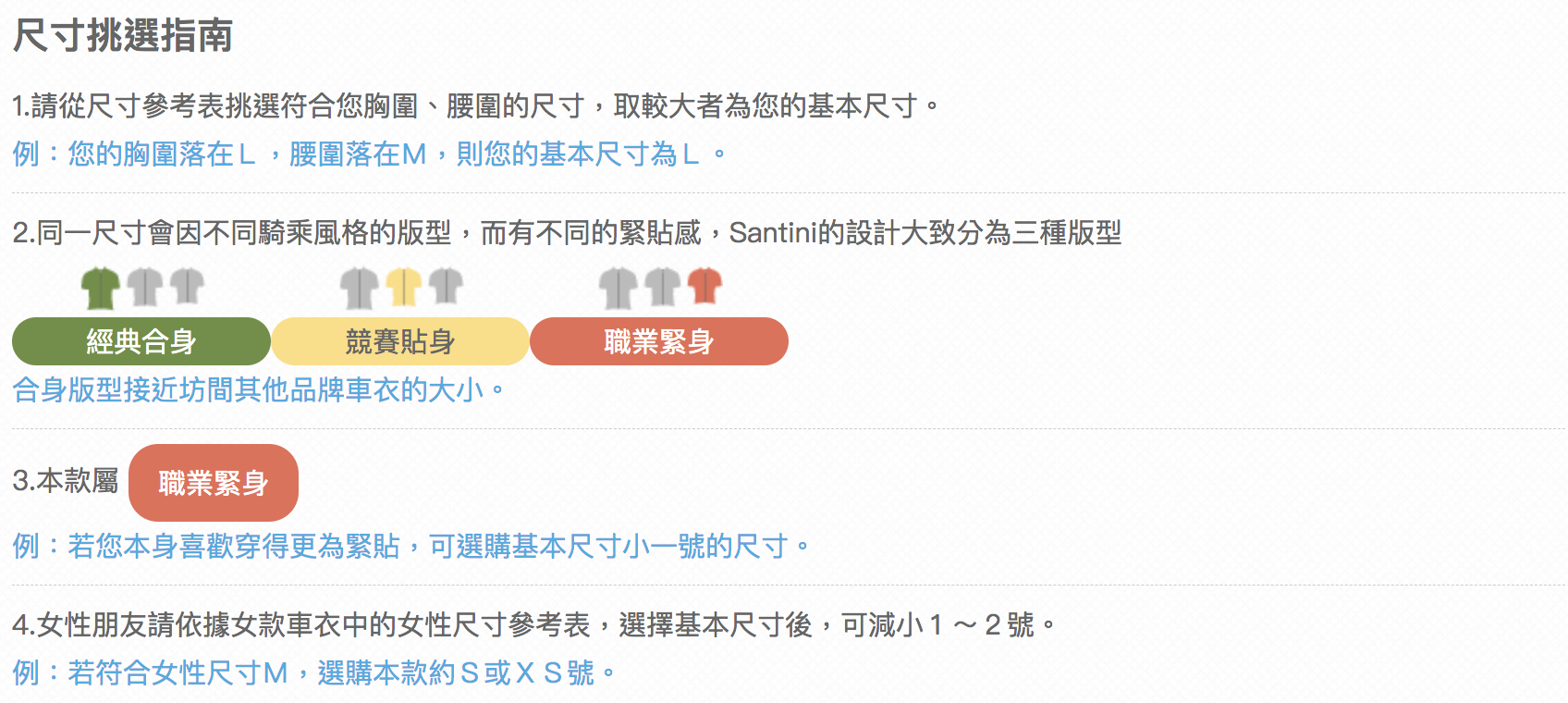Click the gray jersey just after the yellow one

coord(446,287)
